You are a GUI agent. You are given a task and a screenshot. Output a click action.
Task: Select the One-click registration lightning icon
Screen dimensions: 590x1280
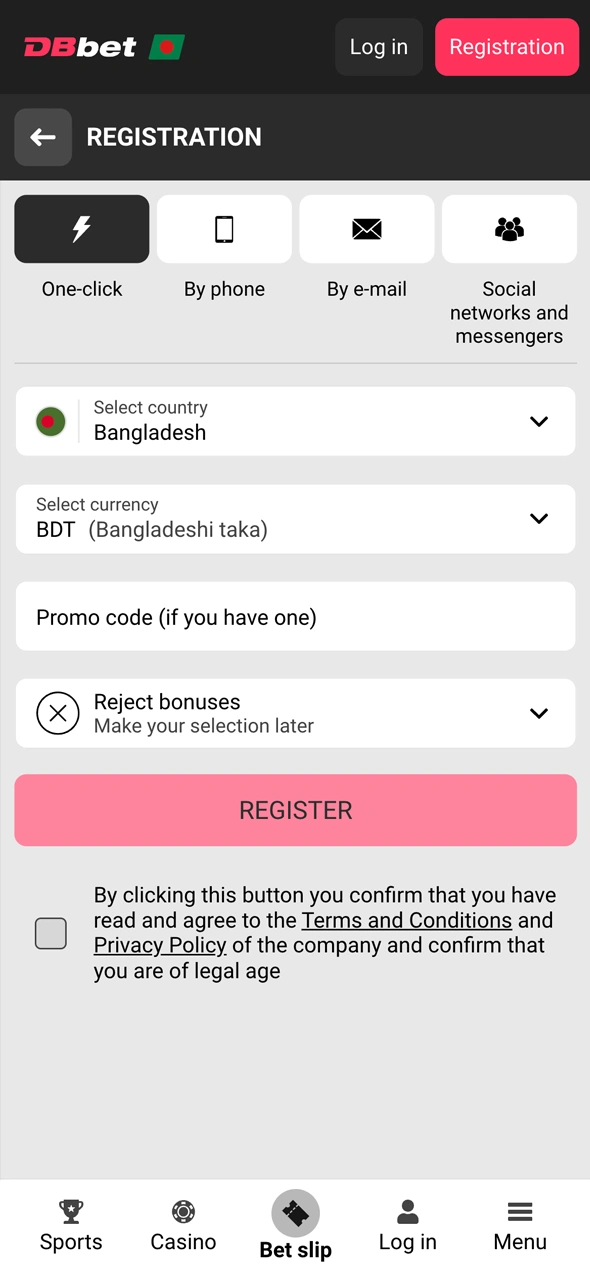coord(81,229)
